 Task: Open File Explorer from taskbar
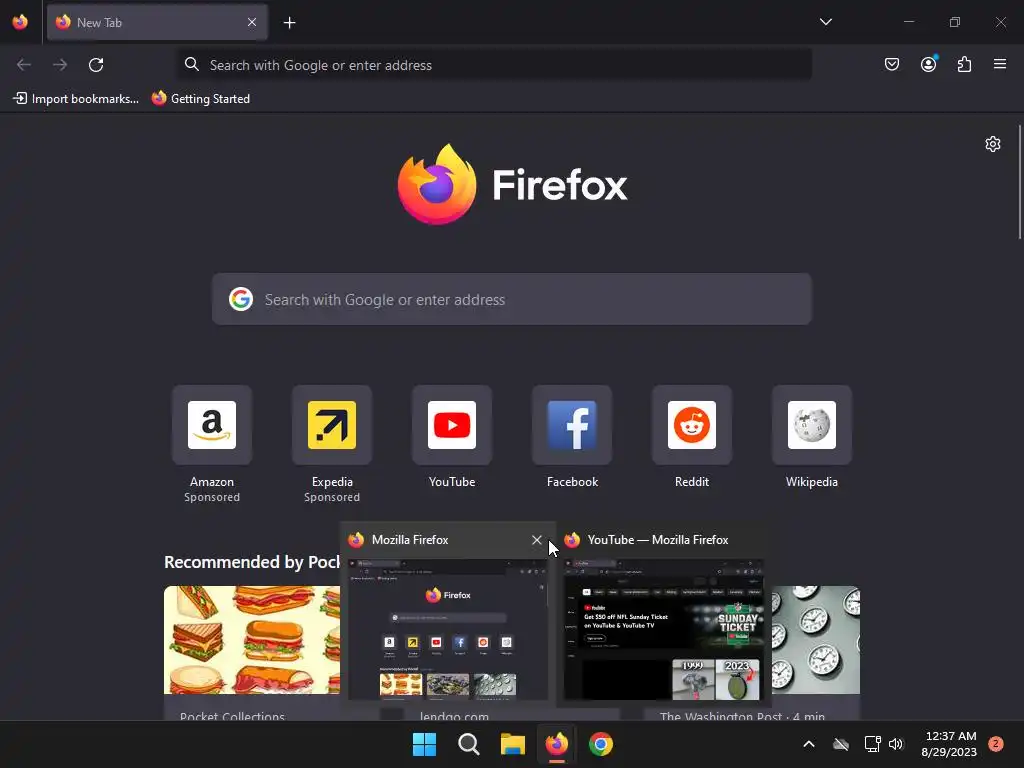(x=513, y=744)
